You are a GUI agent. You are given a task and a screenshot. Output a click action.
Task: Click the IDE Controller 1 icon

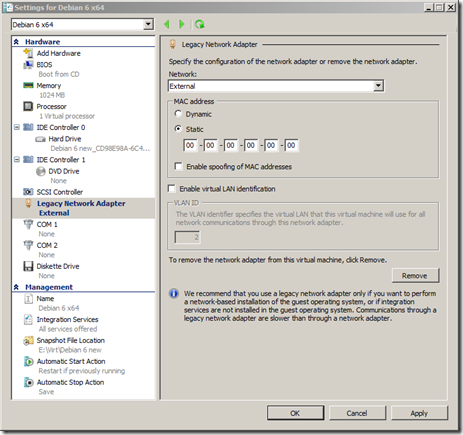click(28, 160)
